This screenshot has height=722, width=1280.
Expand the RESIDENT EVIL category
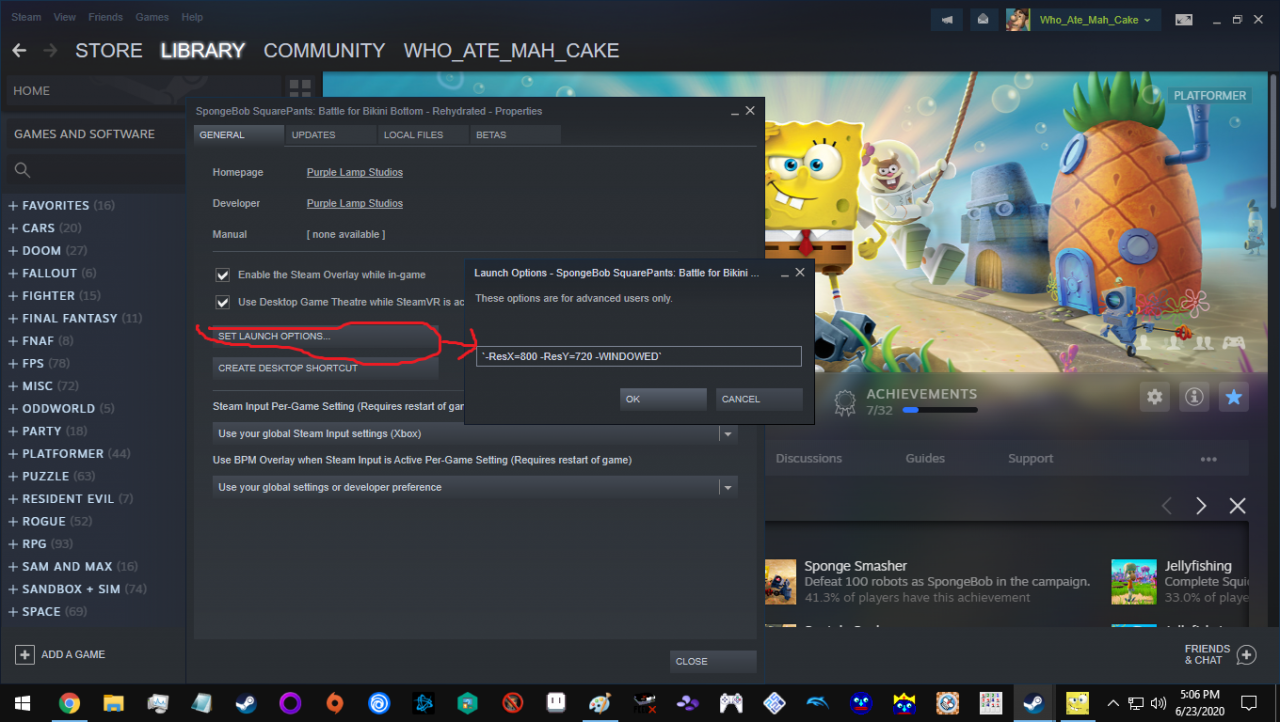(14, 499)
